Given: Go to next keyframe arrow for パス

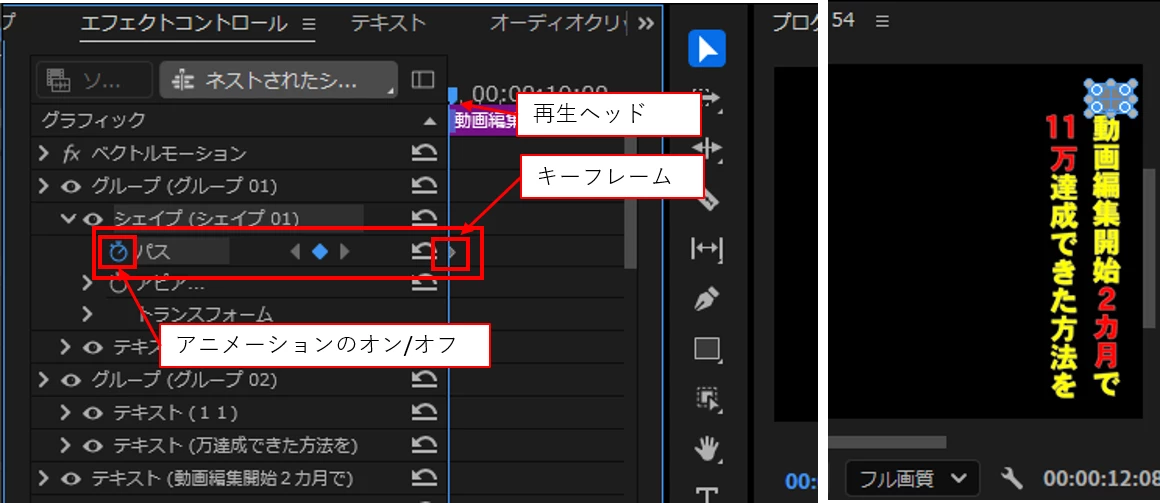Looking at the screenshot, I should (344, 252).
